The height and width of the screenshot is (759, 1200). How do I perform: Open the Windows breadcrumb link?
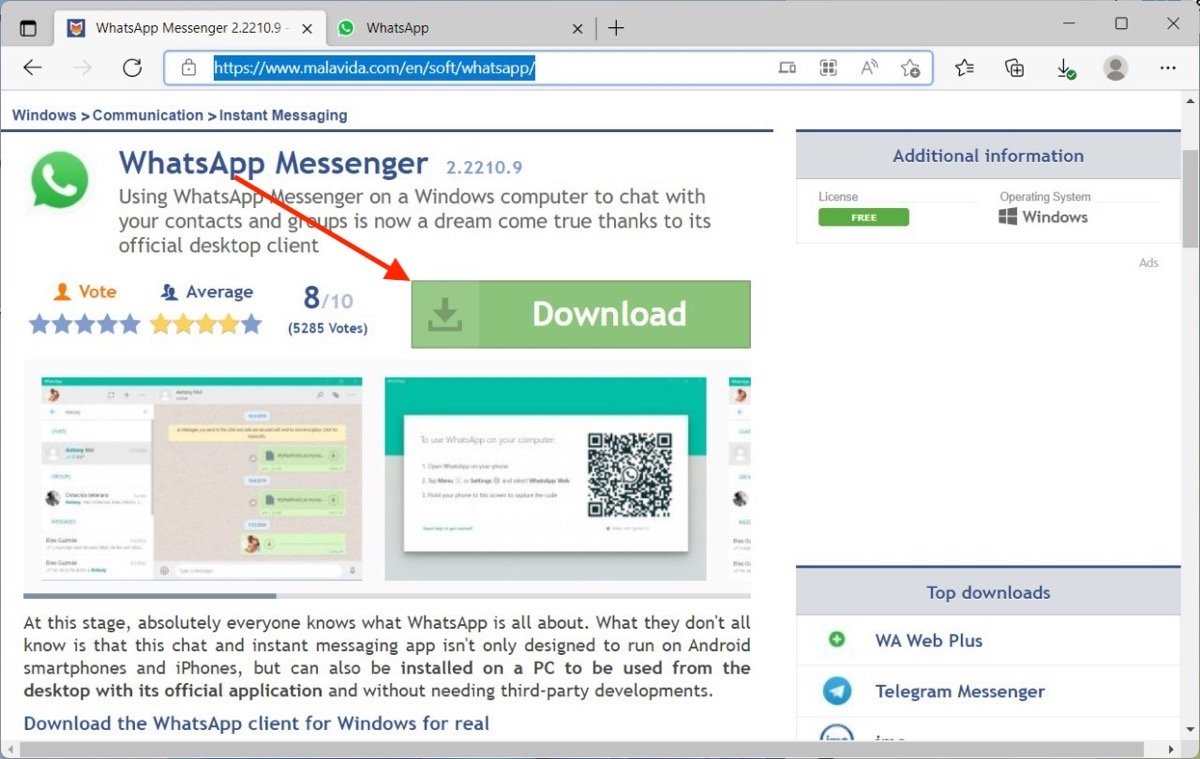[x=44, y=115]
